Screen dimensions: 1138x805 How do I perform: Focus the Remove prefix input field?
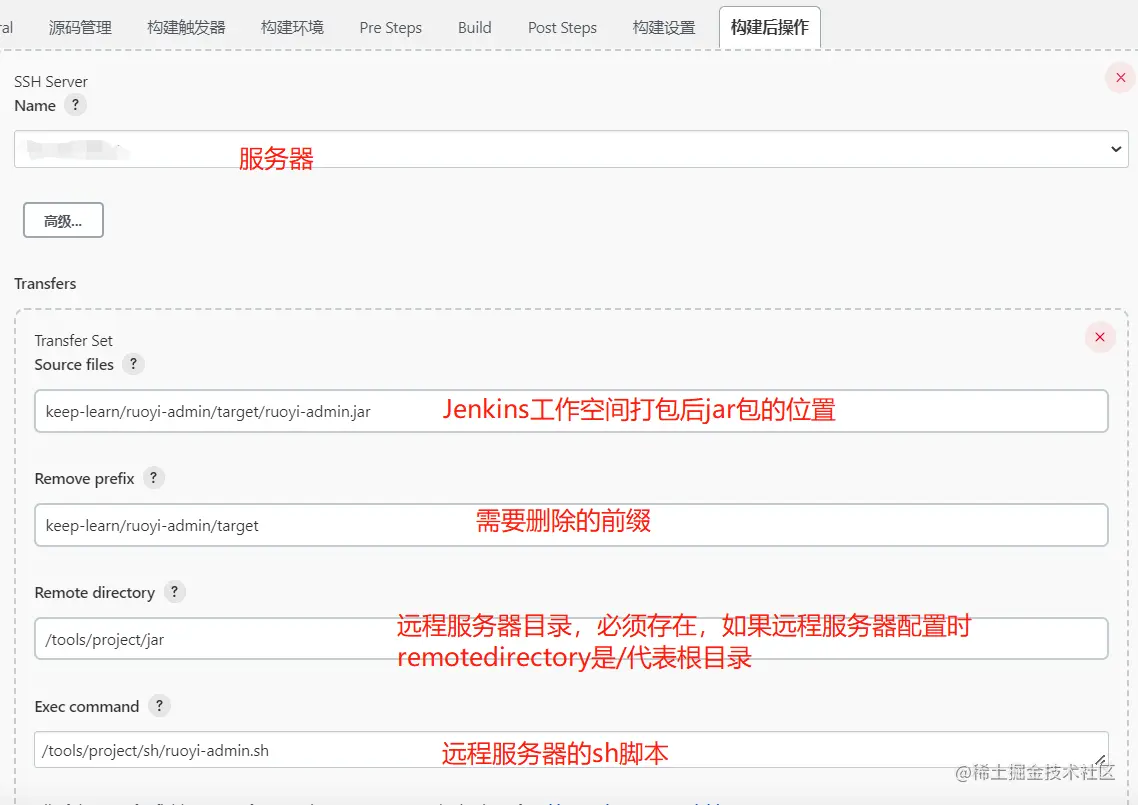(571, 525)
